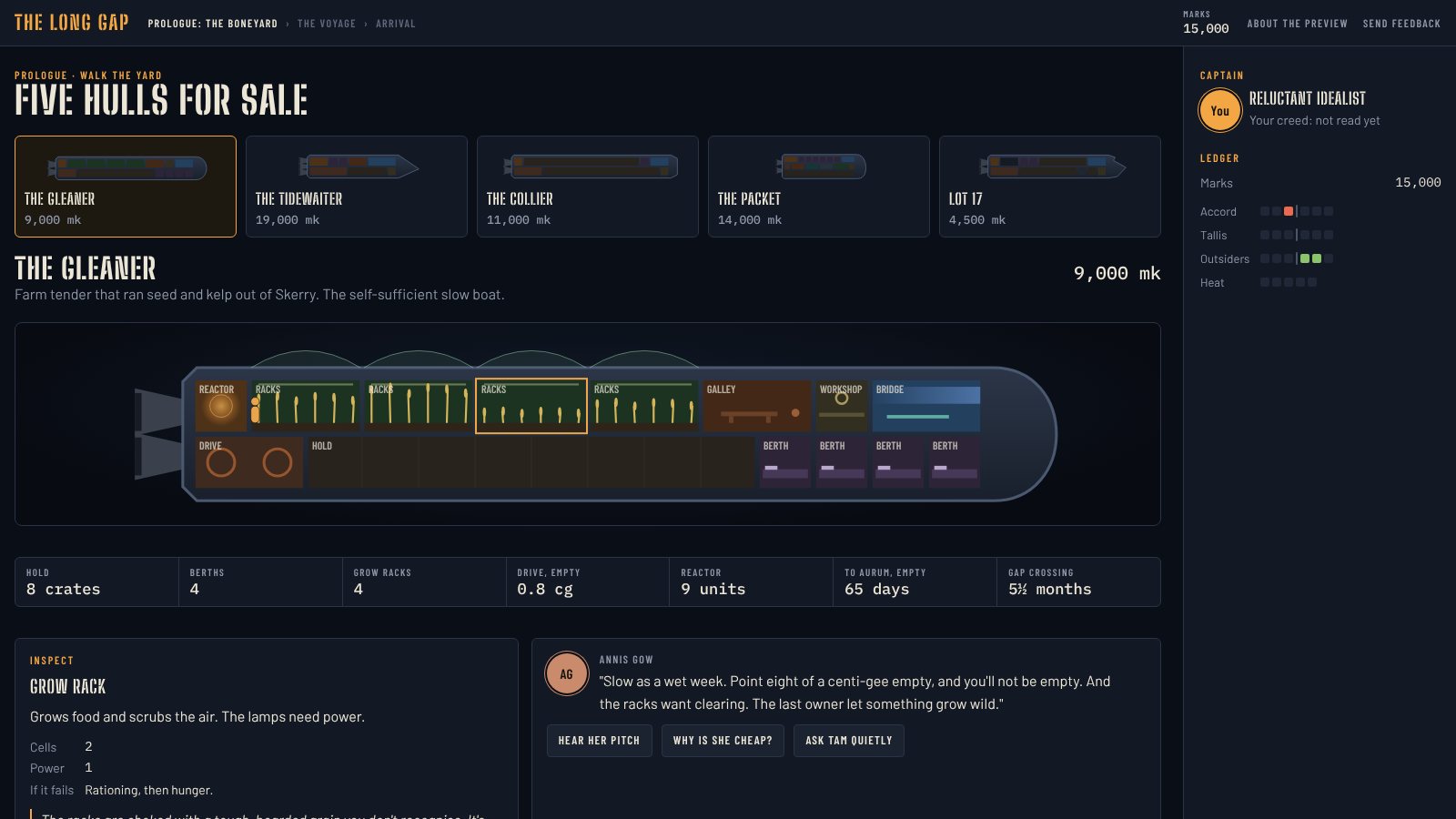This screenshot has width=1456, height=819.
Task: Inspect the Bridge compartment
Action: (926, 406)
